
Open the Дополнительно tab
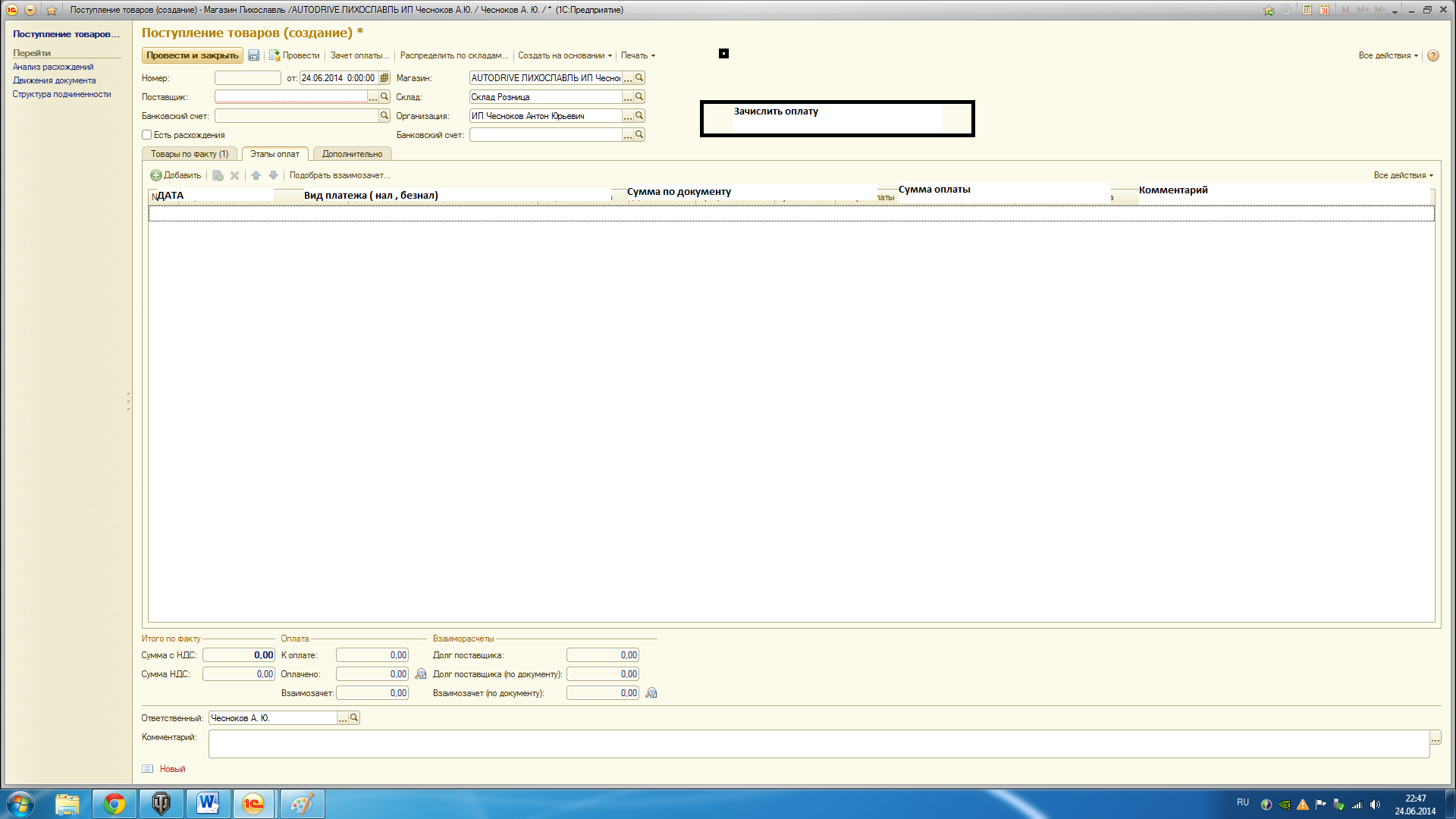point(352,154)
